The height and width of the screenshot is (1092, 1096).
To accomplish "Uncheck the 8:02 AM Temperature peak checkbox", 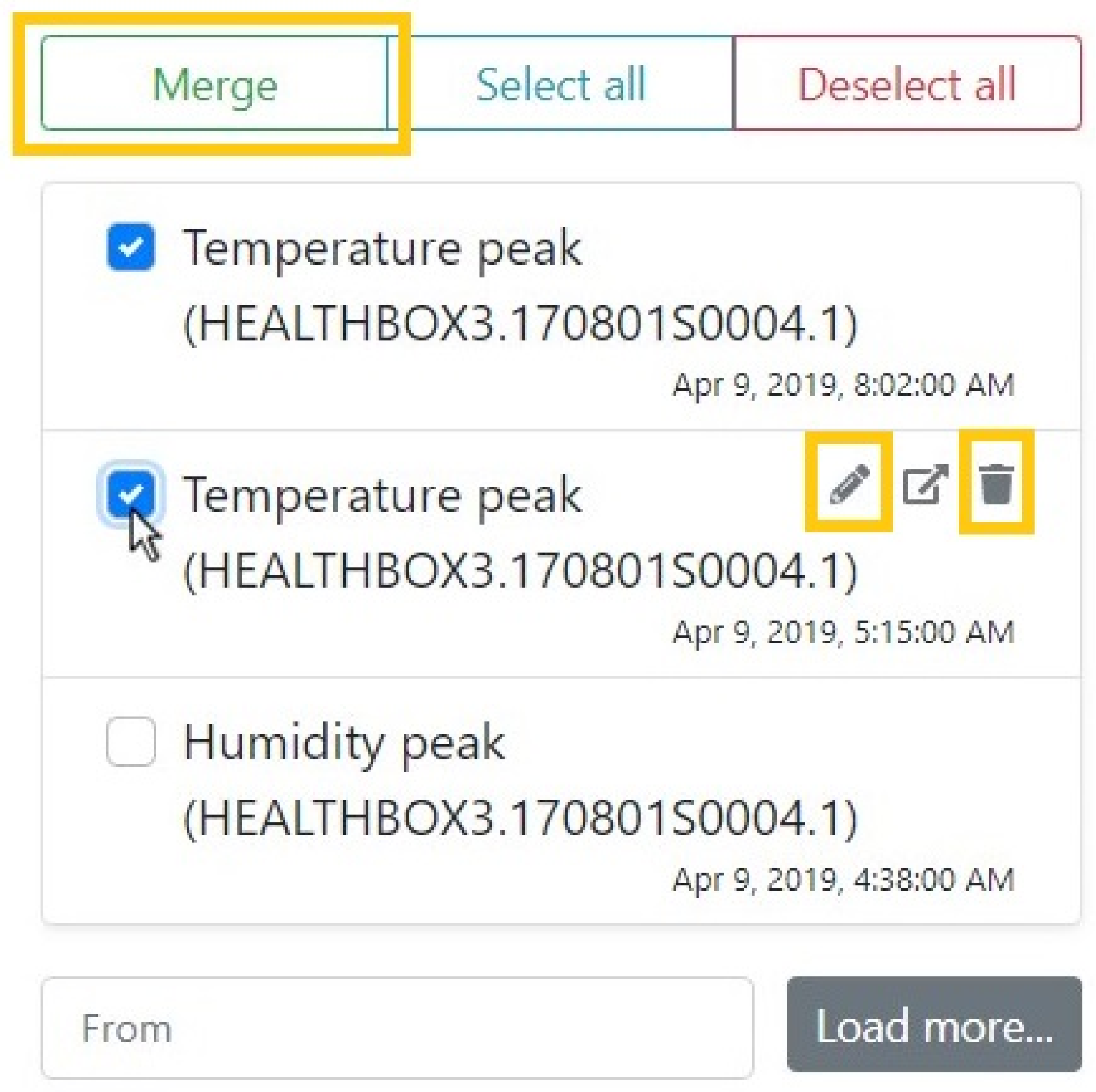I will [x=131, y=247].
